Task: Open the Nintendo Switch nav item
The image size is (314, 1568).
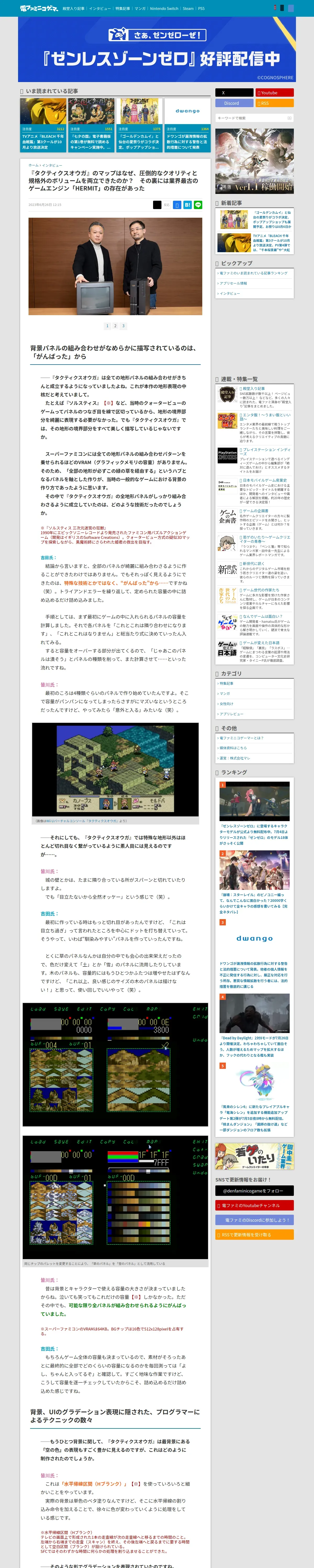Action: pyautogui.click(x=164, y=9)
